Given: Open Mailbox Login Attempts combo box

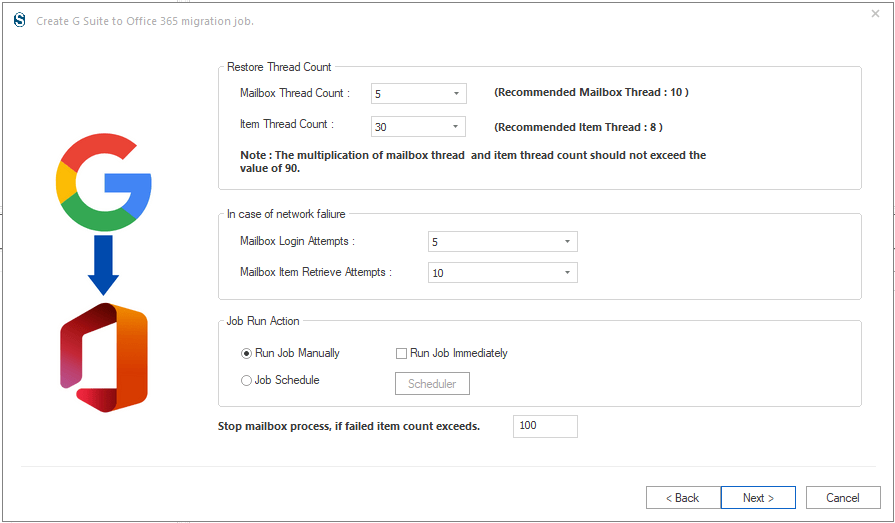Looking at the screenshot, I should (x=502, y=242).
